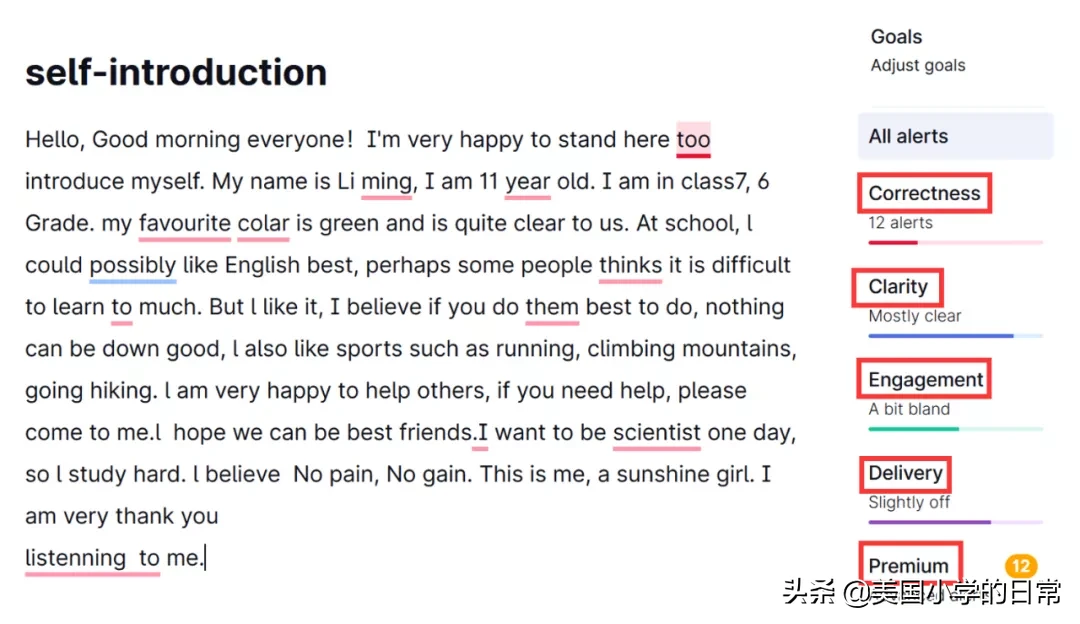The image size is (1080, 624).
Task: Open the Engagement category
Action: 925,379
